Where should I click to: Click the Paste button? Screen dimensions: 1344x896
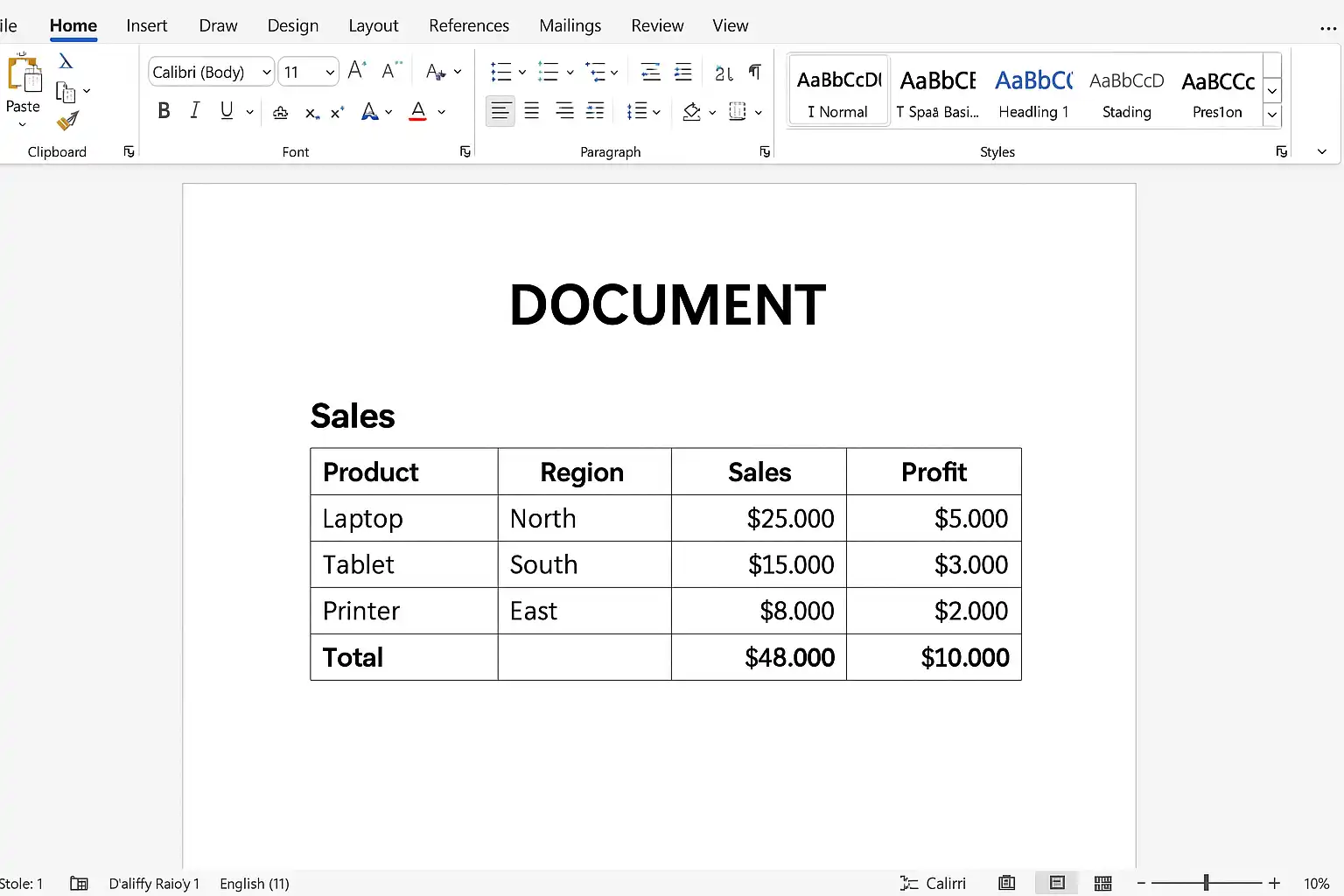click(x=24, y=89)
